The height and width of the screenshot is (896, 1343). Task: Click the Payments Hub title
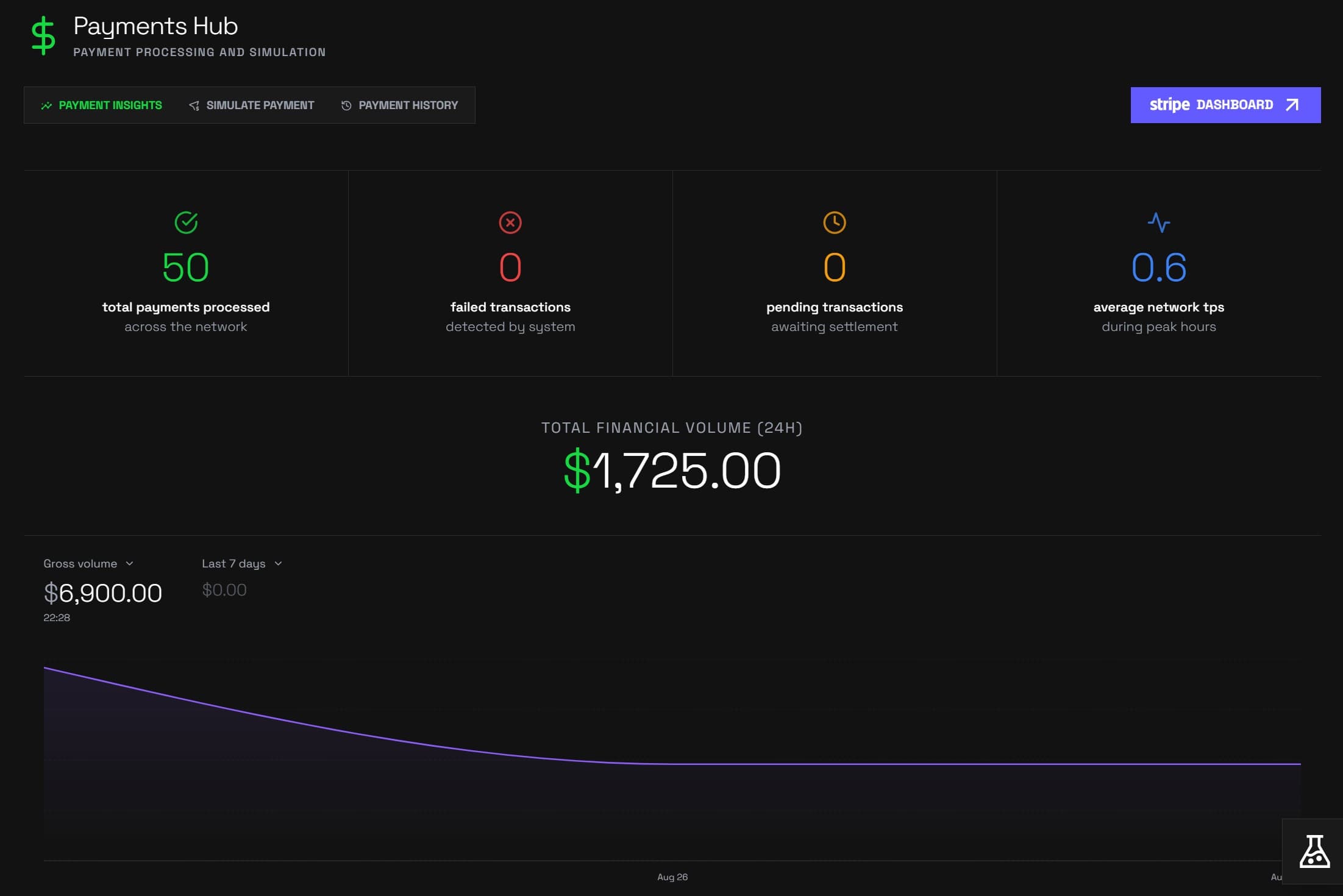coord(155,26)
